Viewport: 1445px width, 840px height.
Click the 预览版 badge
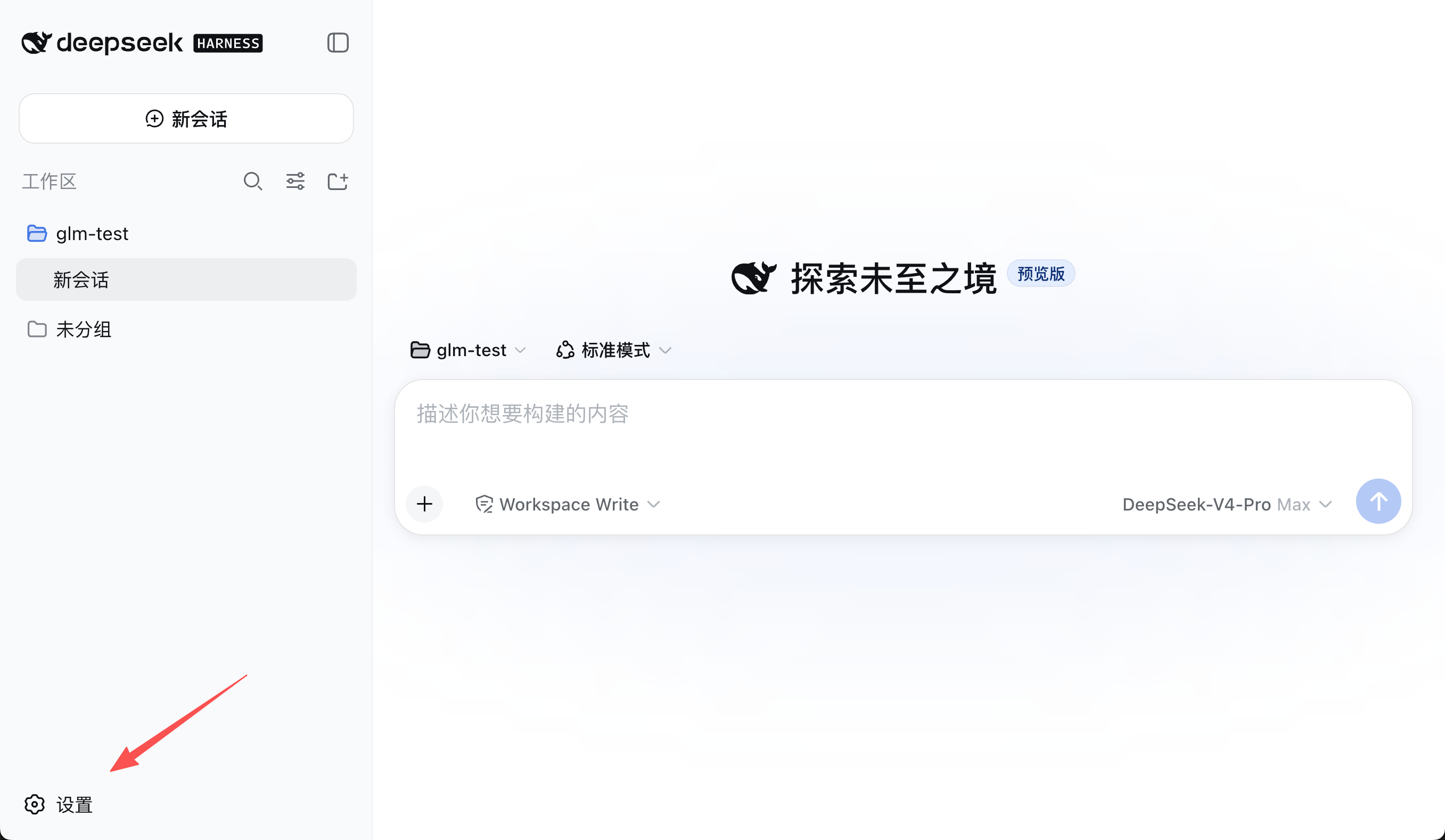[x=1041, y=274]
